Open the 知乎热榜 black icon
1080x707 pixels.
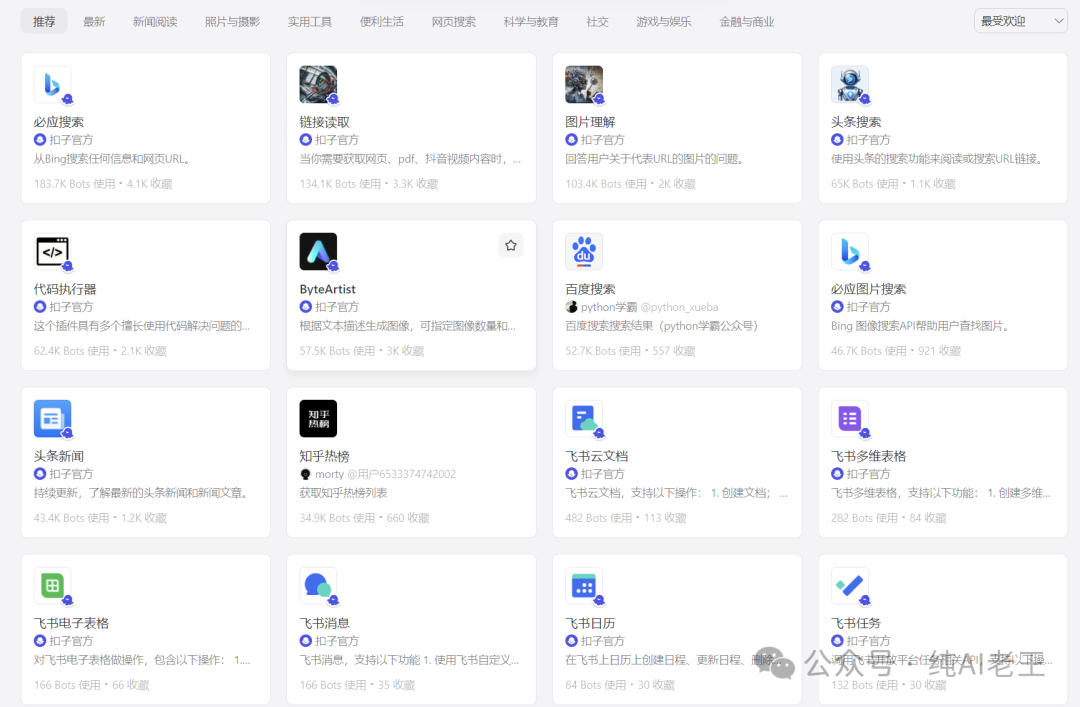pyautogui.click(x=318, y=418)
